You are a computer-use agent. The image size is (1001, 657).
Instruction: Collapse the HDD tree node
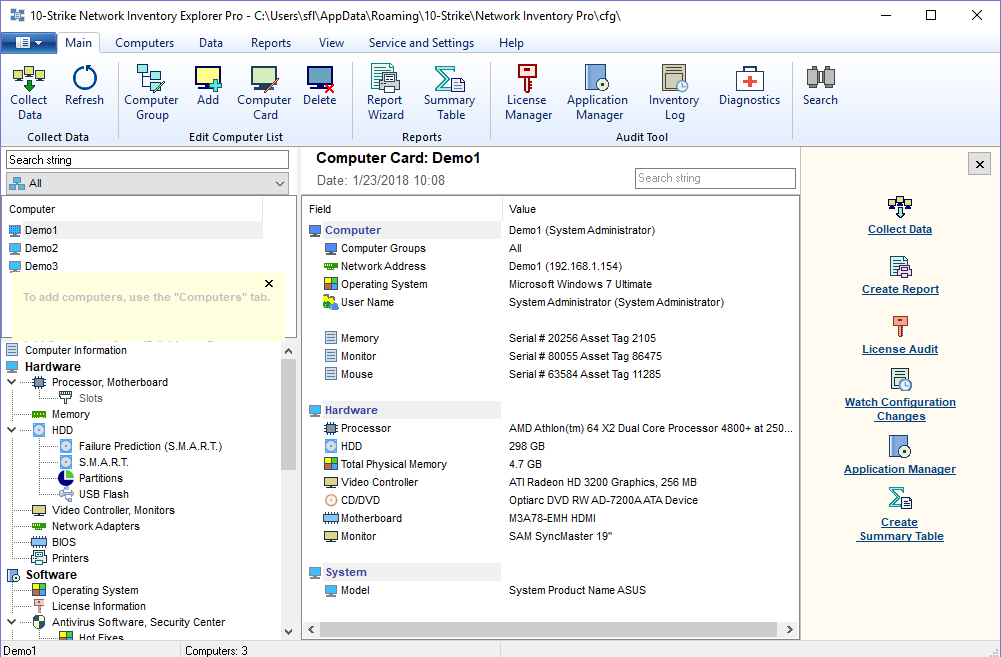[x=11, y=430]
